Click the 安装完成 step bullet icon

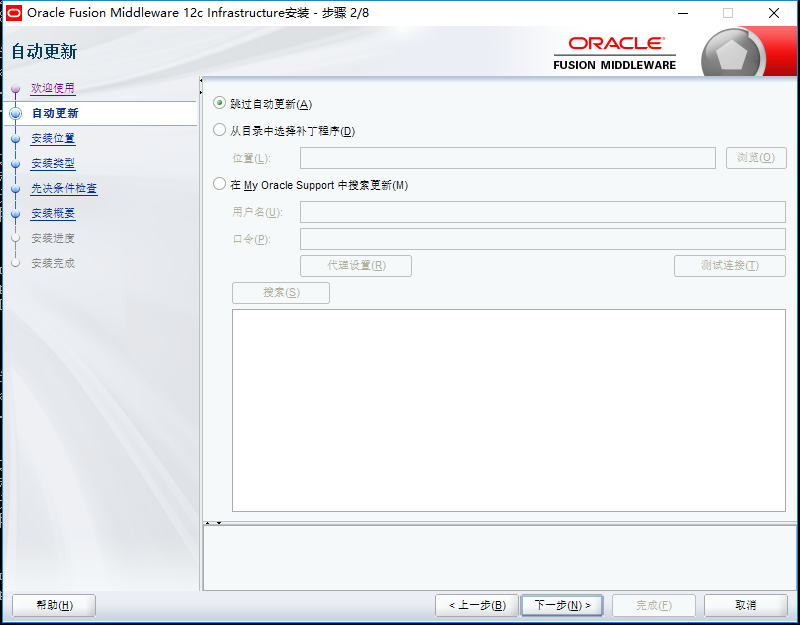pyautogui.click(x=16, y=263)
